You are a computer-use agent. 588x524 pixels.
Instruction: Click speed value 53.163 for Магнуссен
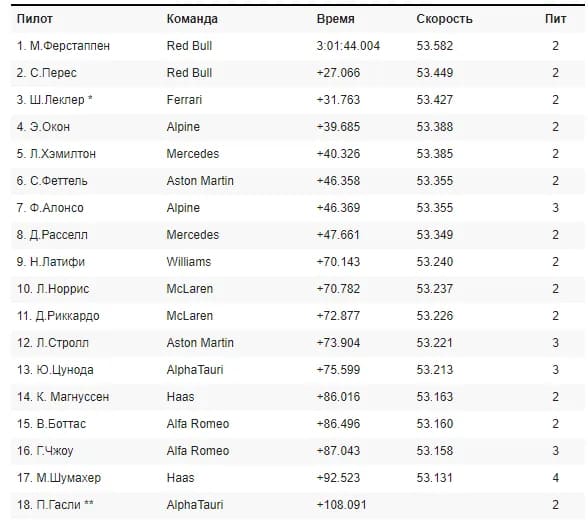point(434,397)
